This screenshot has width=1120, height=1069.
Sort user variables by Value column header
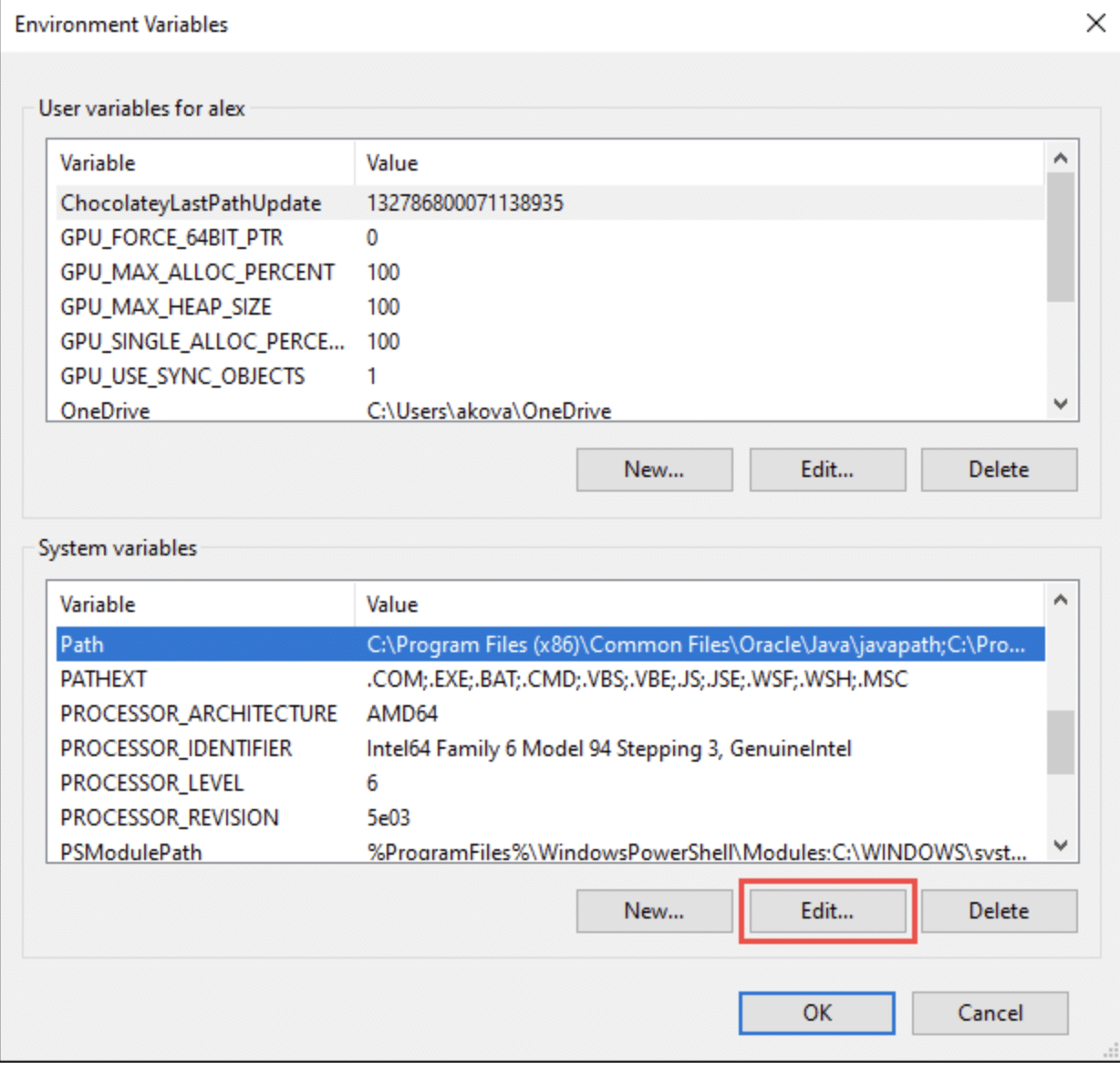(x=700, y=163)
